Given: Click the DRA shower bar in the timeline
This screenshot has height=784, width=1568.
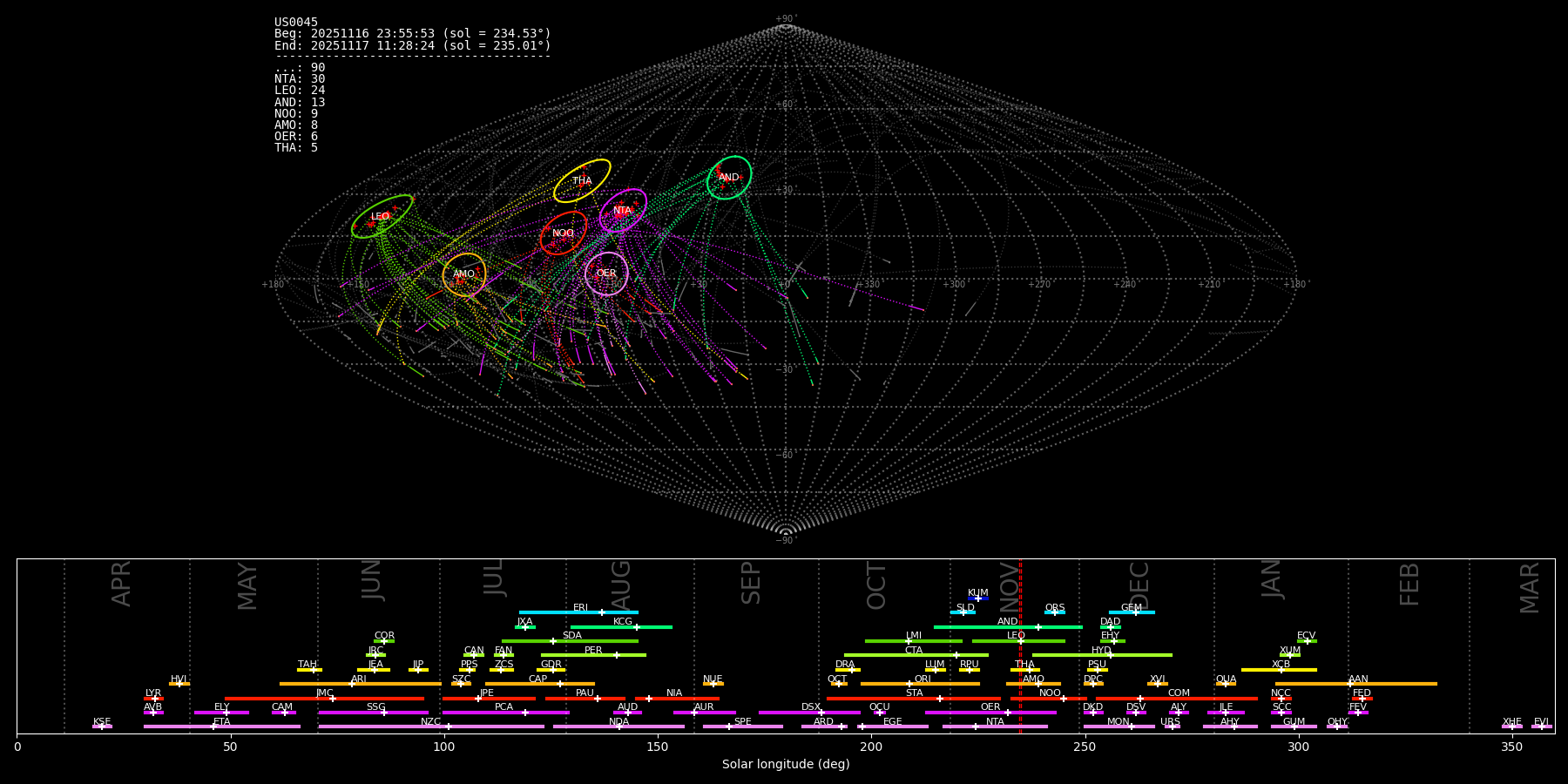Looking at the screenshot, I should click(x=848, y=670).
